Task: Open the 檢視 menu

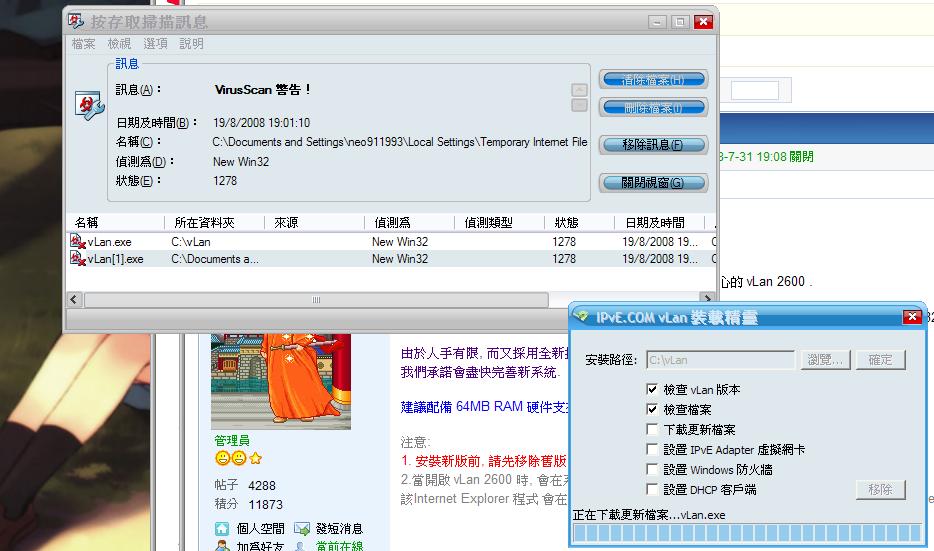Action: [119, 43]
